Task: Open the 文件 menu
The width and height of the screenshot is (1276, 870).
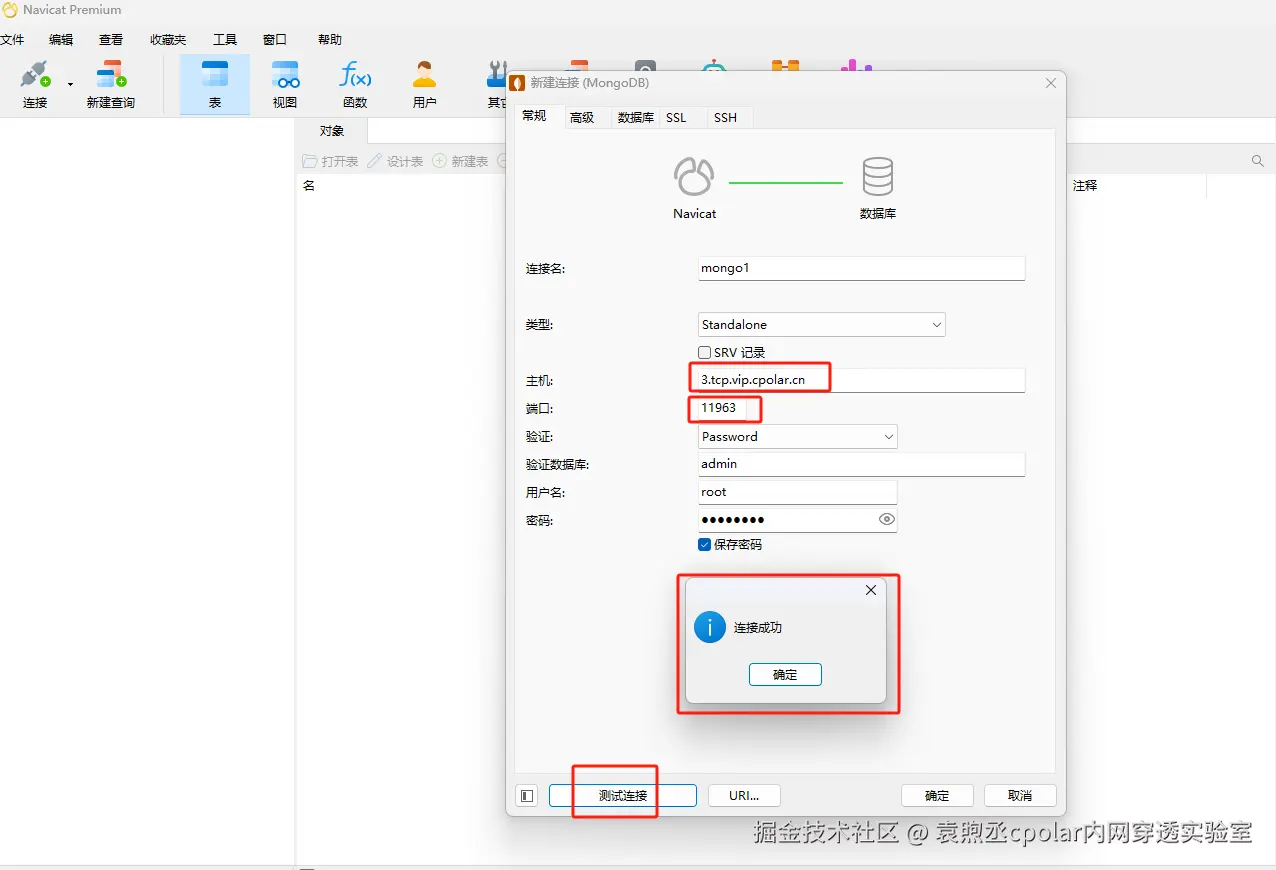Action: point(12,40)
